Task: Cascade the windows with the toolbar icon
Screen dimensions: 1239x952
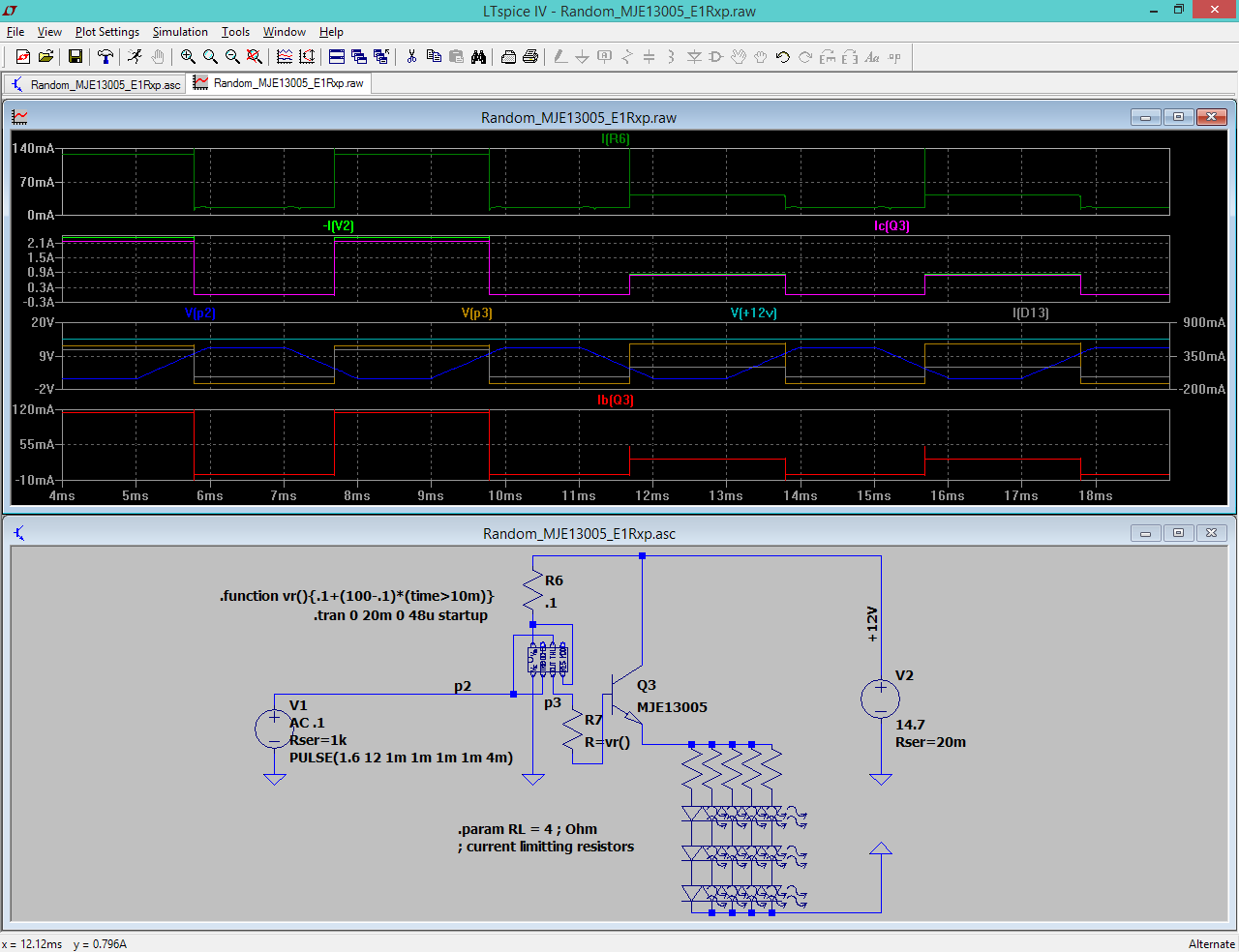Action: coord(359,57)
